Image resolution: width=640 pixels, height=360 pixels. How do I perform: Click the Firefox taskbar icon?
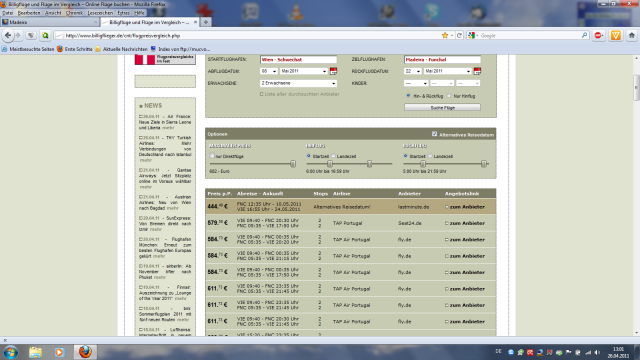(85, 352)
